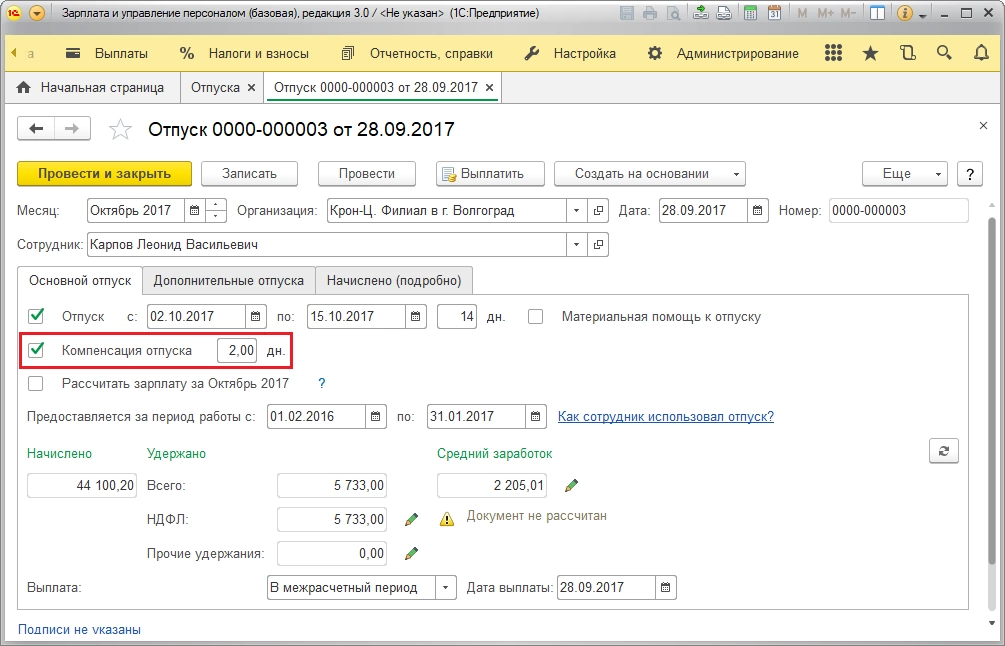This screenshot has width=1005, height=646.
Task: Open Как сотрудник использовал отпуск link
Action: [666, 417]
